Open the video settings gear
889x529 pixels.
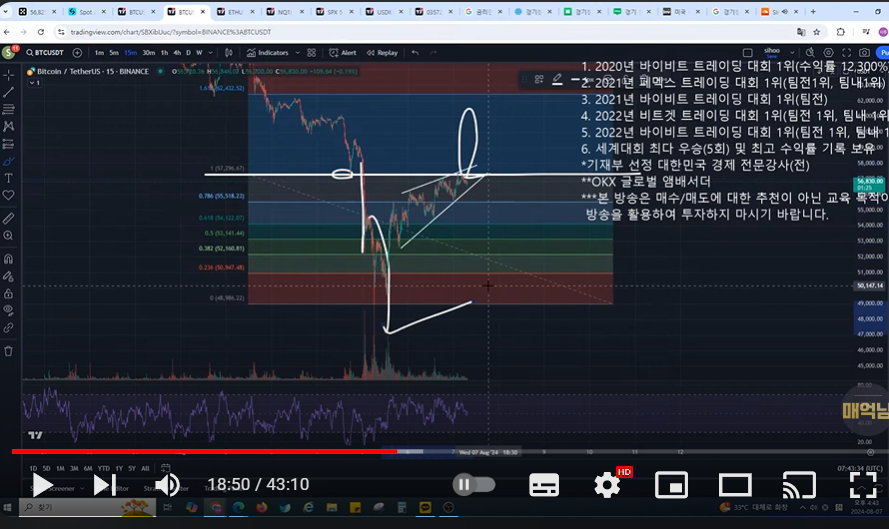[x=607, y=485]
